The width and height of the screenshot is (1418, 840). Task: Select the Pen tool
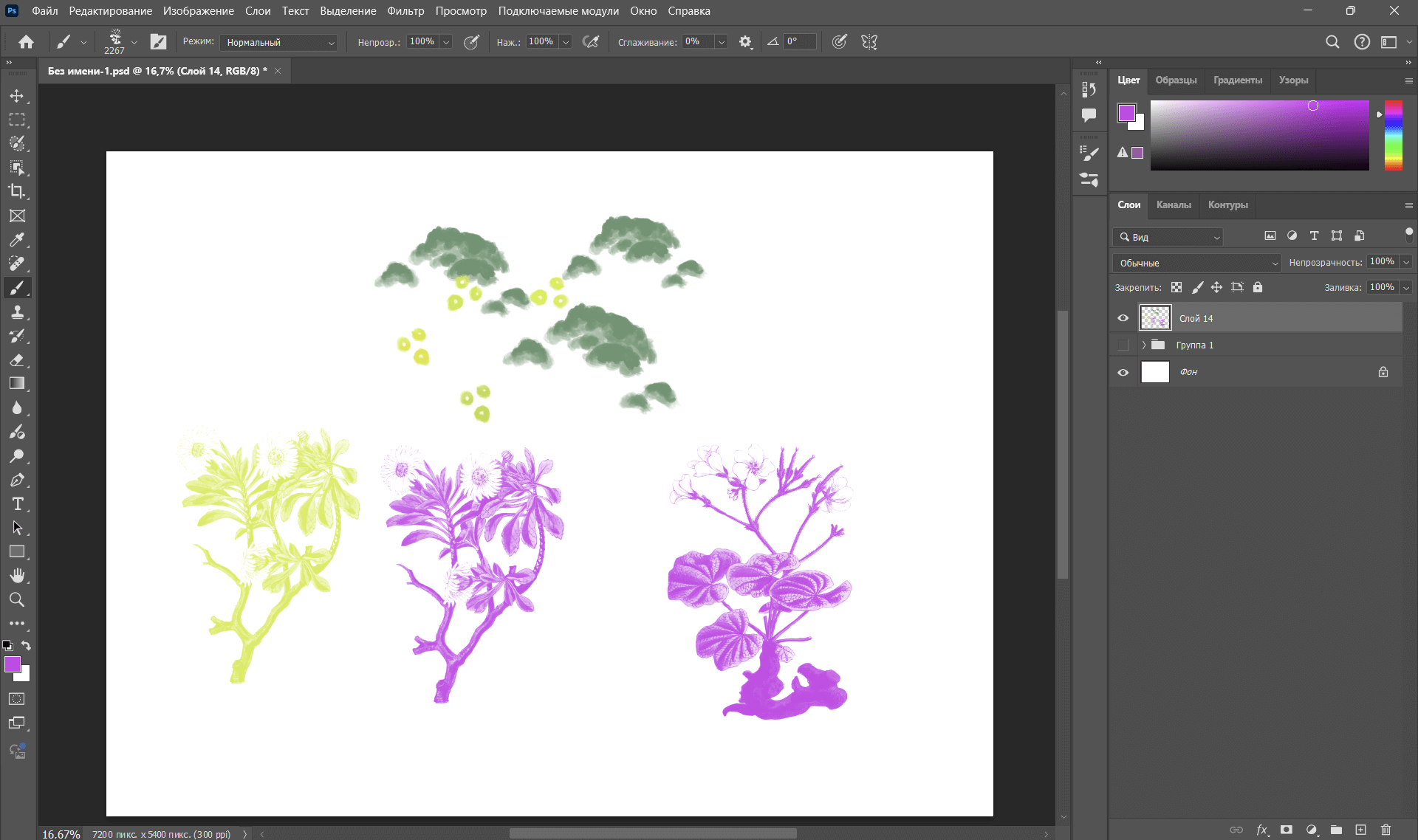coord(17,480)
